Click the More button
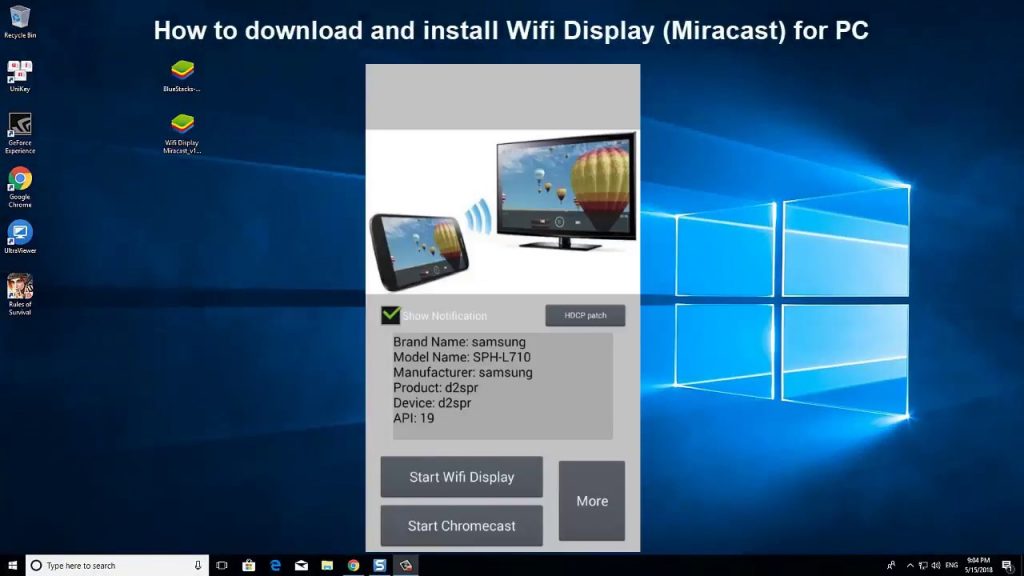1024x576 pixels. pyautogui.click(x=592, y=501)
